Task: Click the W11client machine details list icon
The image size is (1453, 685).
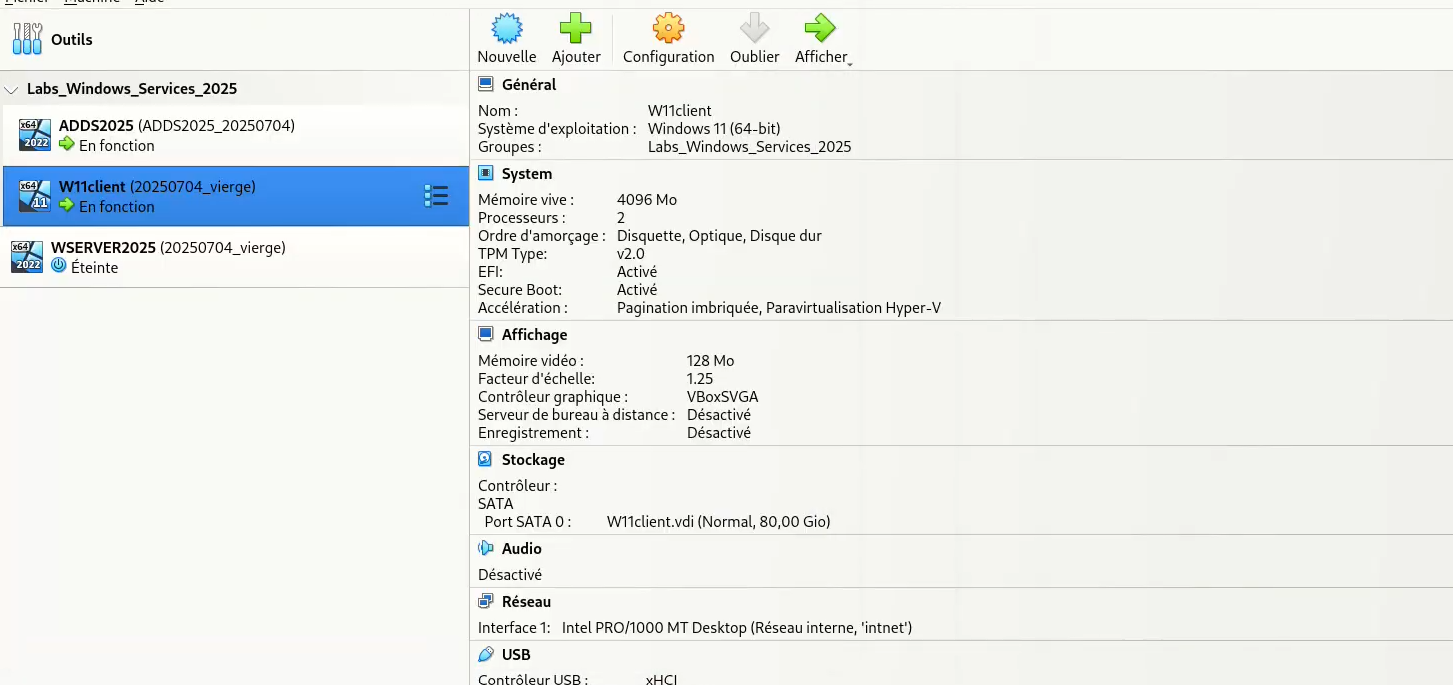Action: click(436, 196)
